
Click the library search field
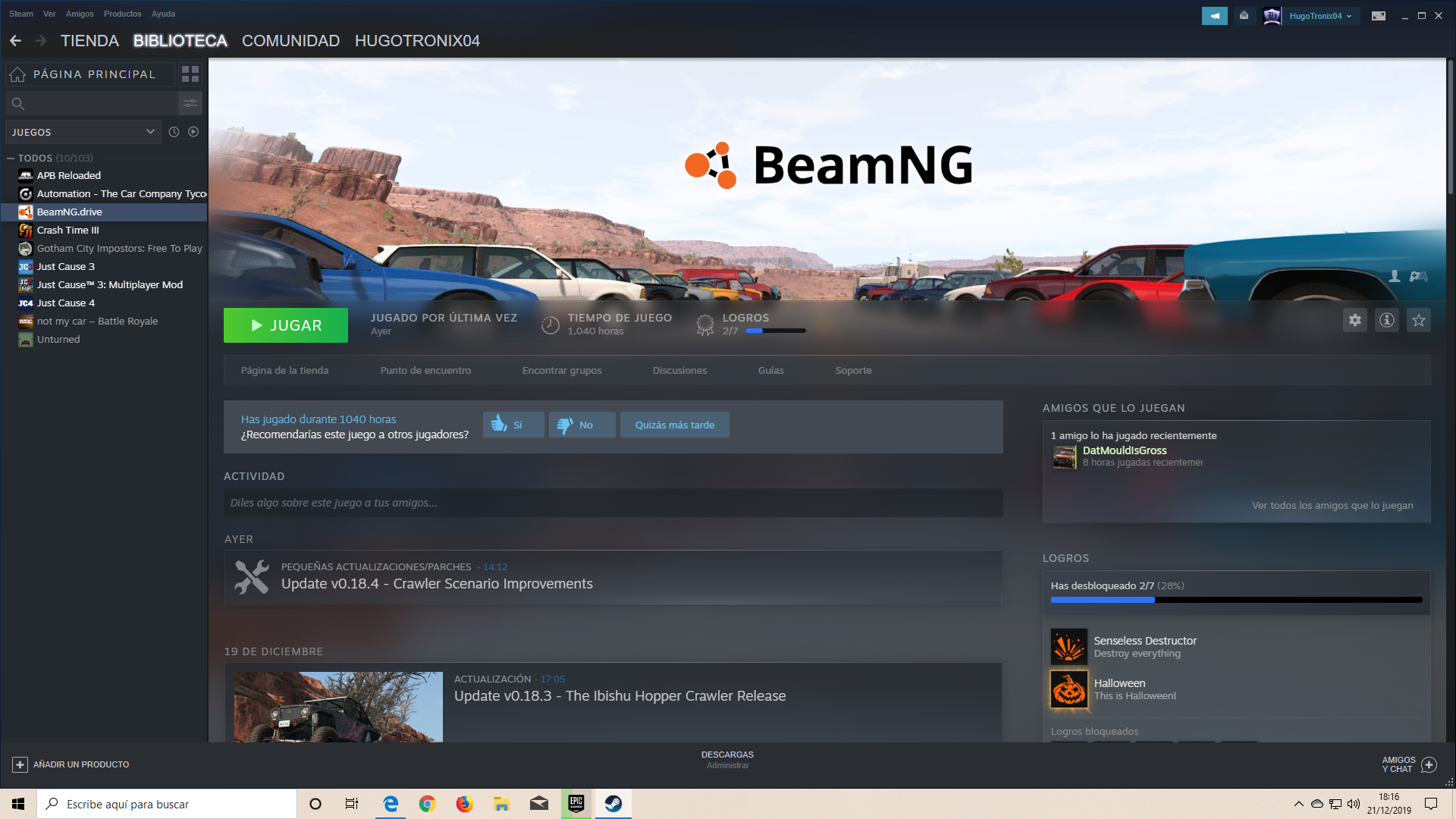pos(91,103)
